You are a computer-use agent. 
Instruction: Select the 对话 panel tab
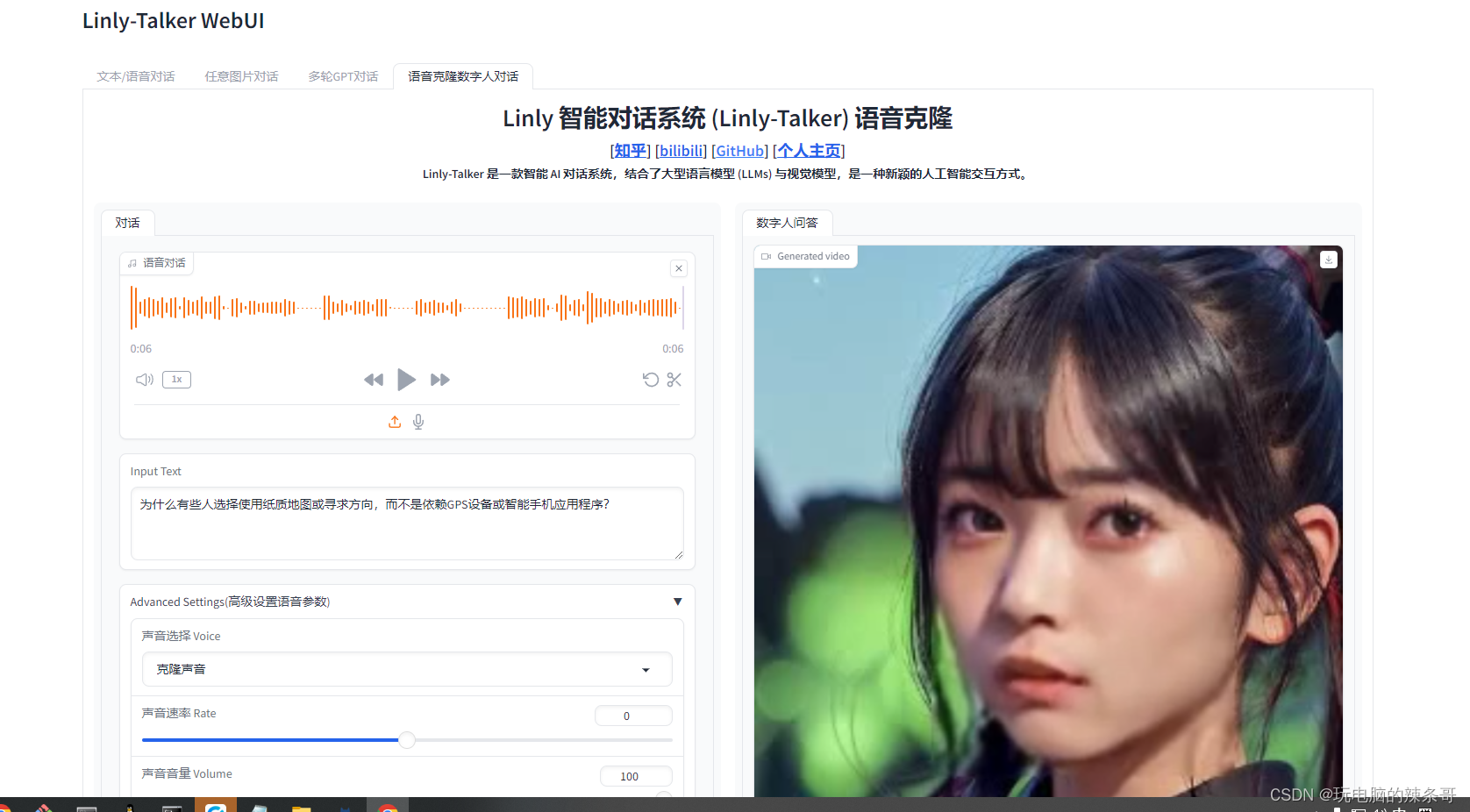pos(128,223)
